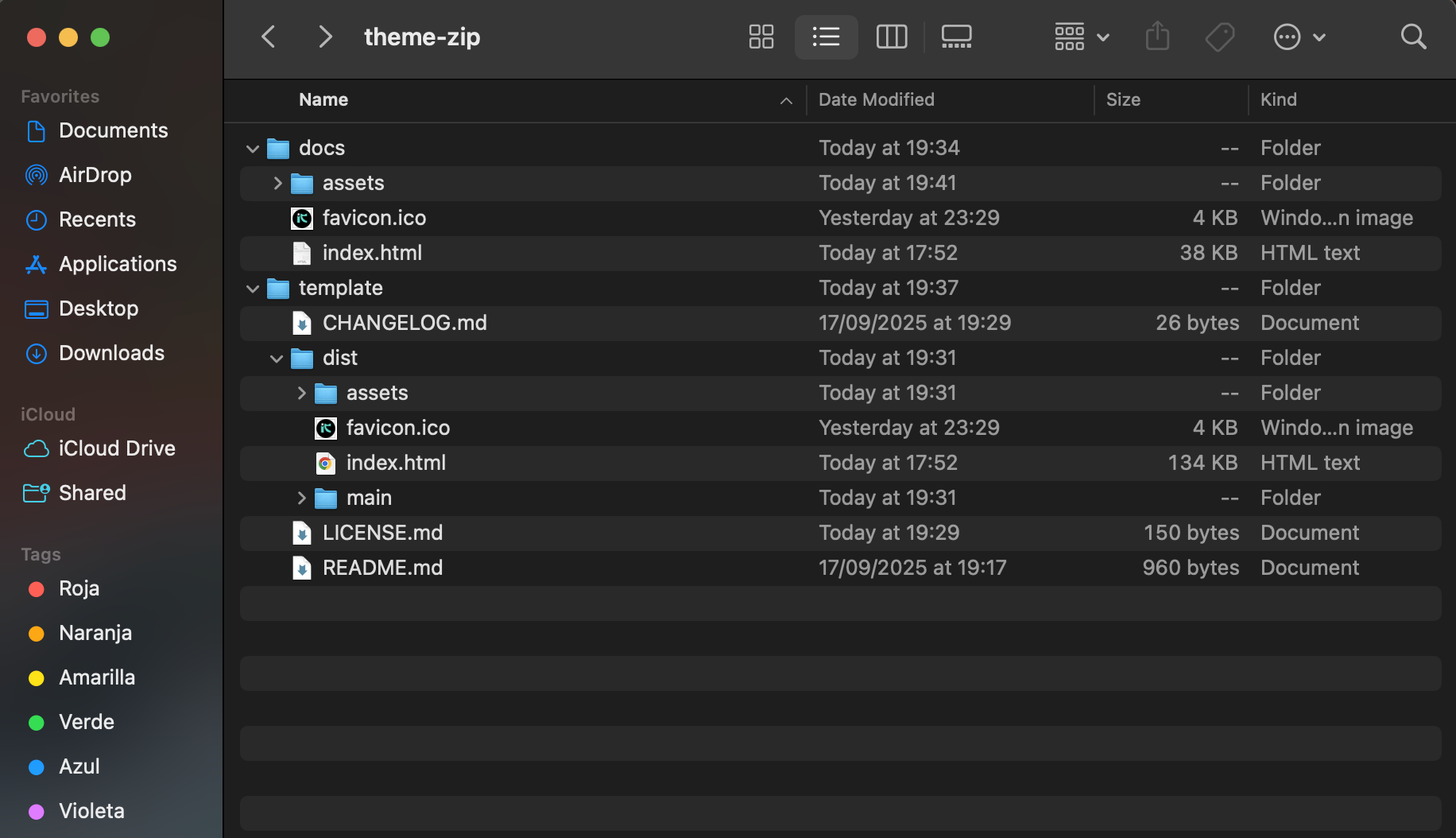Select the dist folder icon
The image size is (1456, 838).
point(301,358)
